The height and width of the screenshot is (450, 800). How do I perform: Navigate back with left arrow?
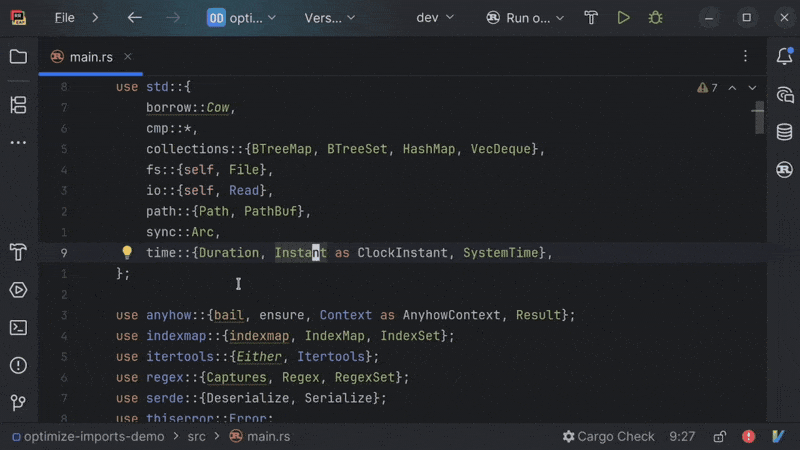[135, 18]
